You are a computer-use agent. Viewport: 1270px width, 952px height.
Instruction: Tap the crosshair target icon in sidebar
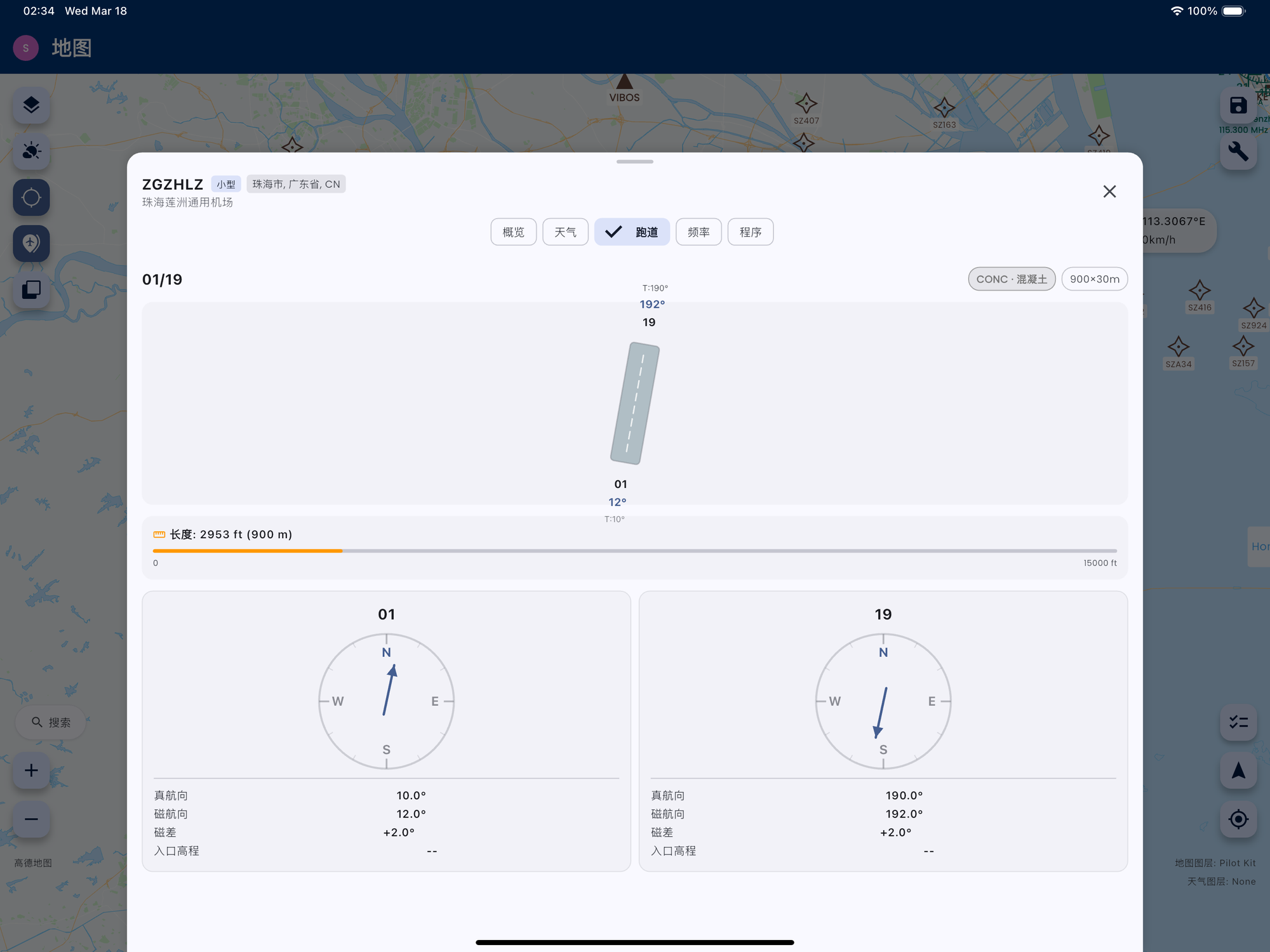click(x=31, y=197)
